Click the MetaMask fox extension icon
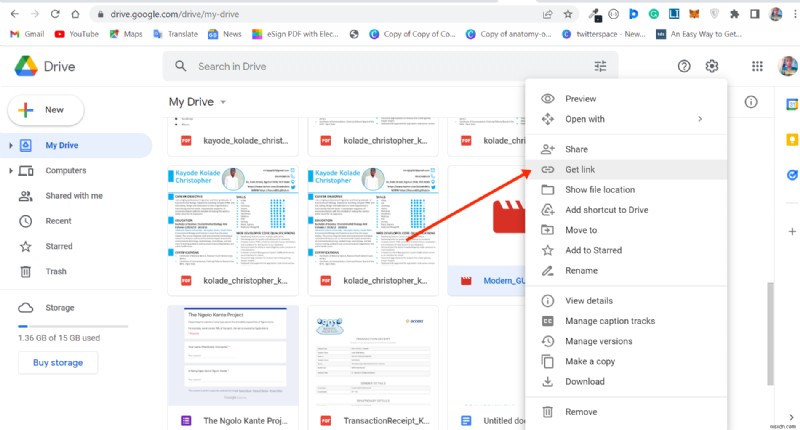This screenshot has height=430, width=800. coord(694,14)
